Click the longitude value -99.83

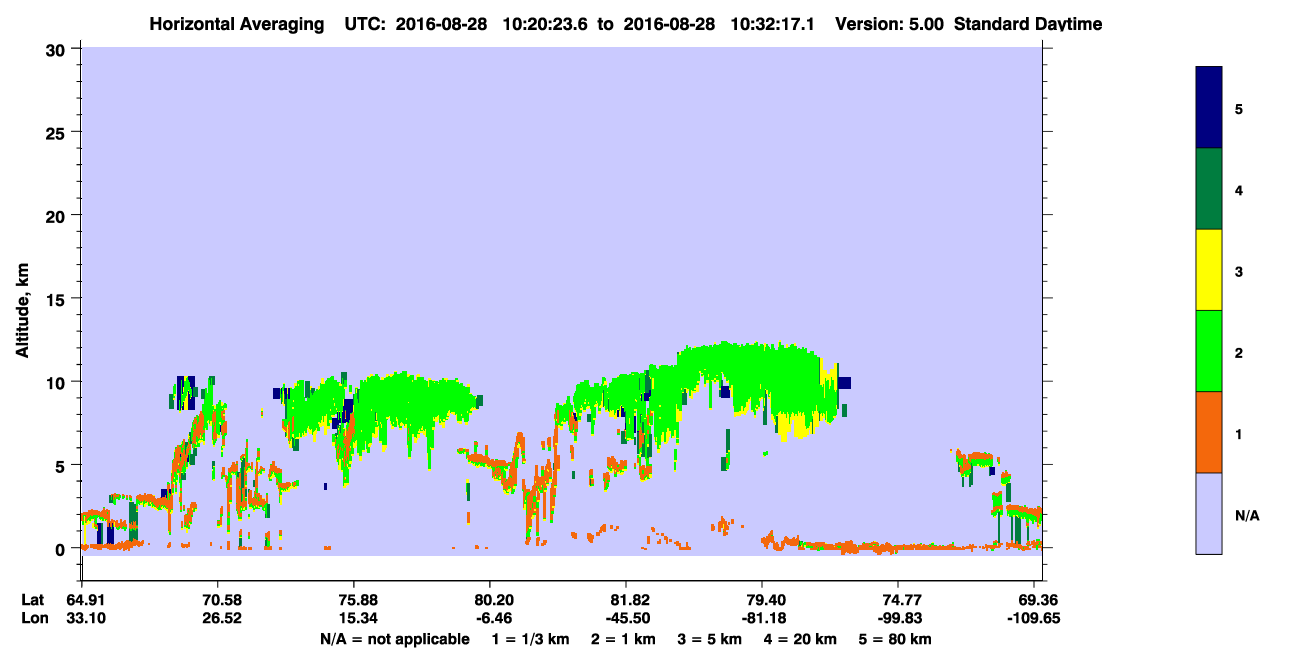[x=898, y=618]
